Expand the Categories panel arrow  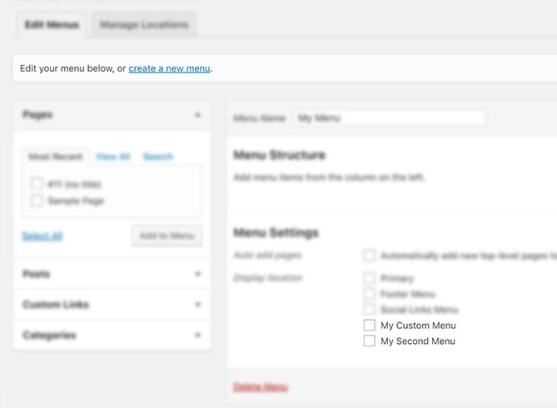pos(198,335)
